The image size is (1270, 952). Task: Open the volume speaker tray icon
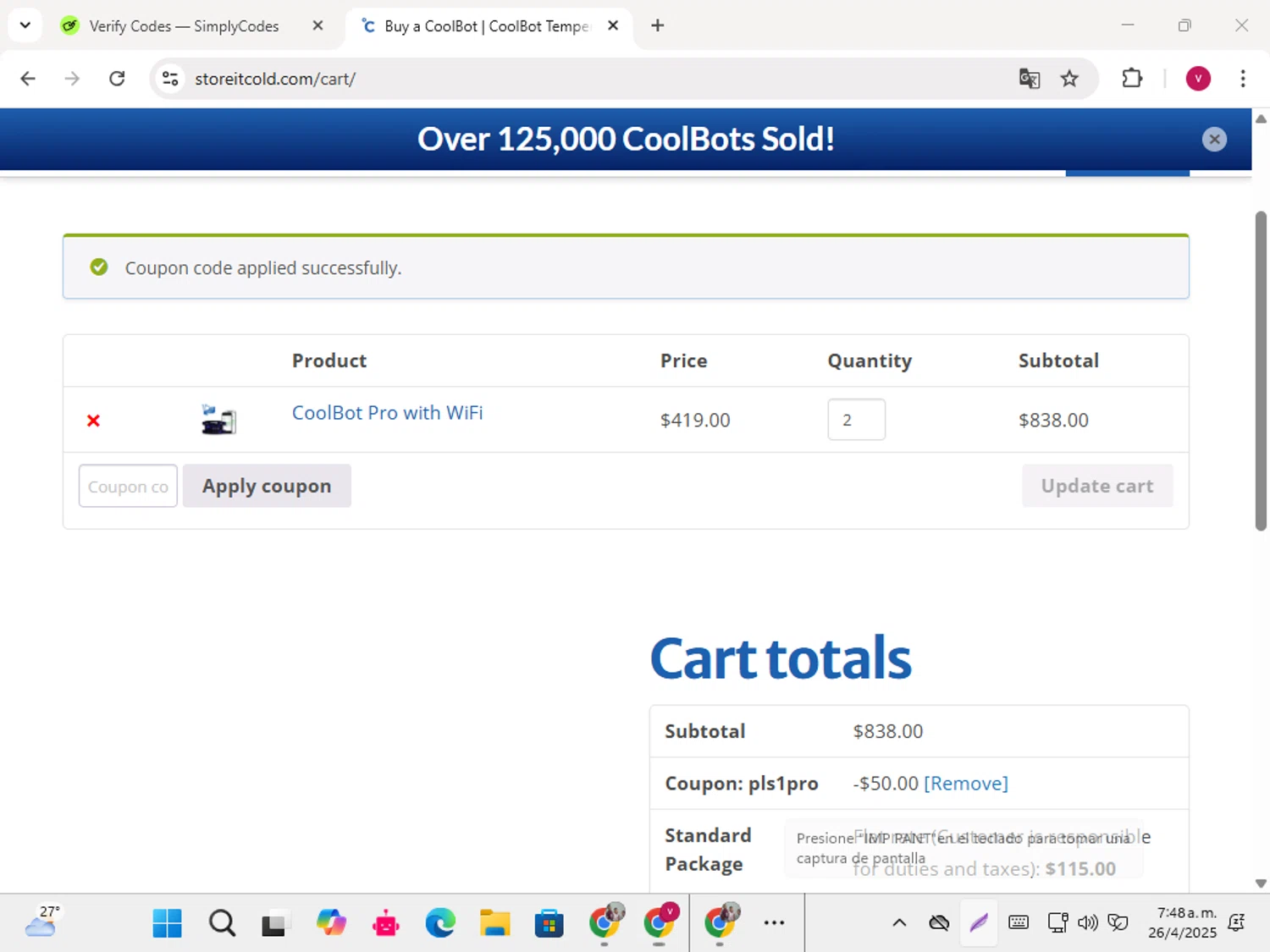click(1088, 923)
